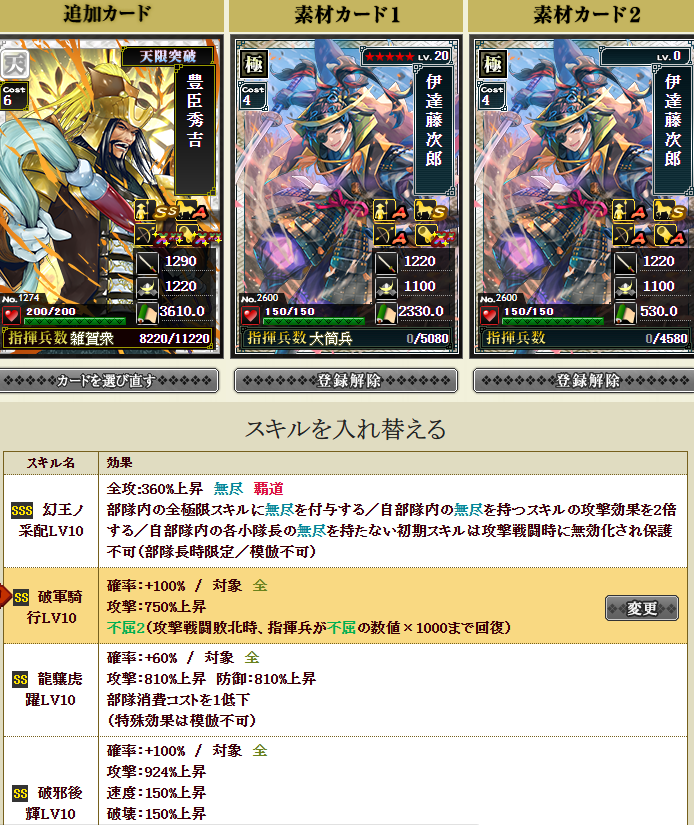Click the SSS rank icon of 幻王ノ采配
694x825 pixels.
tap(22, 510)
